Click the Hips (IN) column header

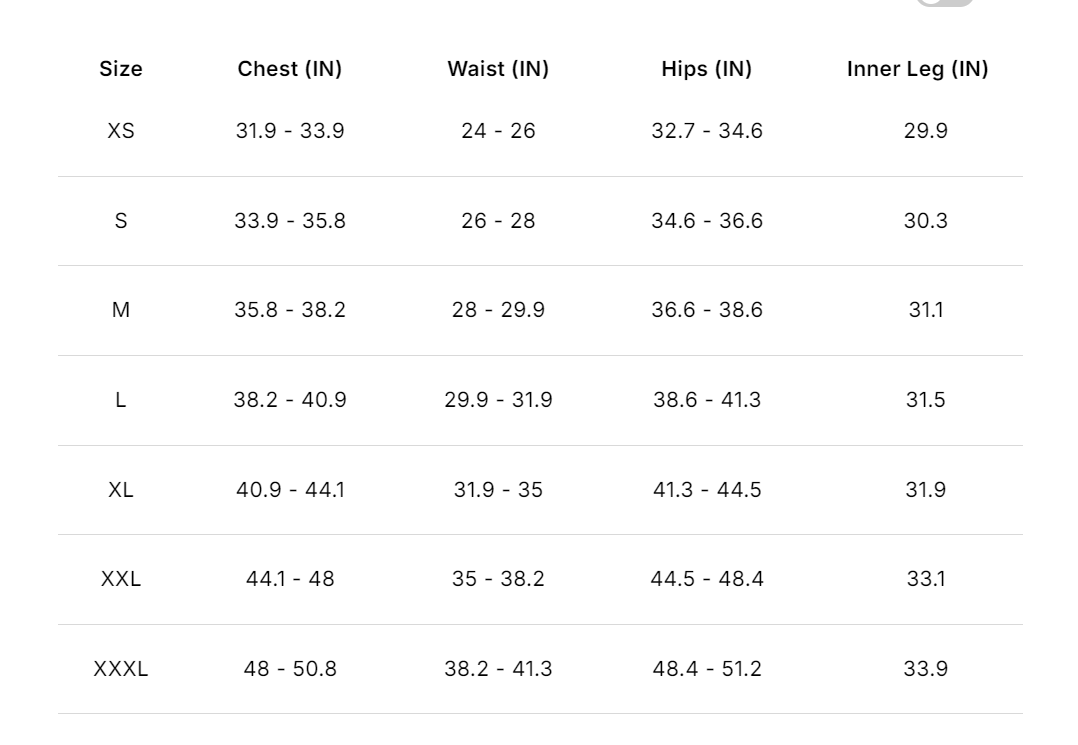click(x=707, y=69)
